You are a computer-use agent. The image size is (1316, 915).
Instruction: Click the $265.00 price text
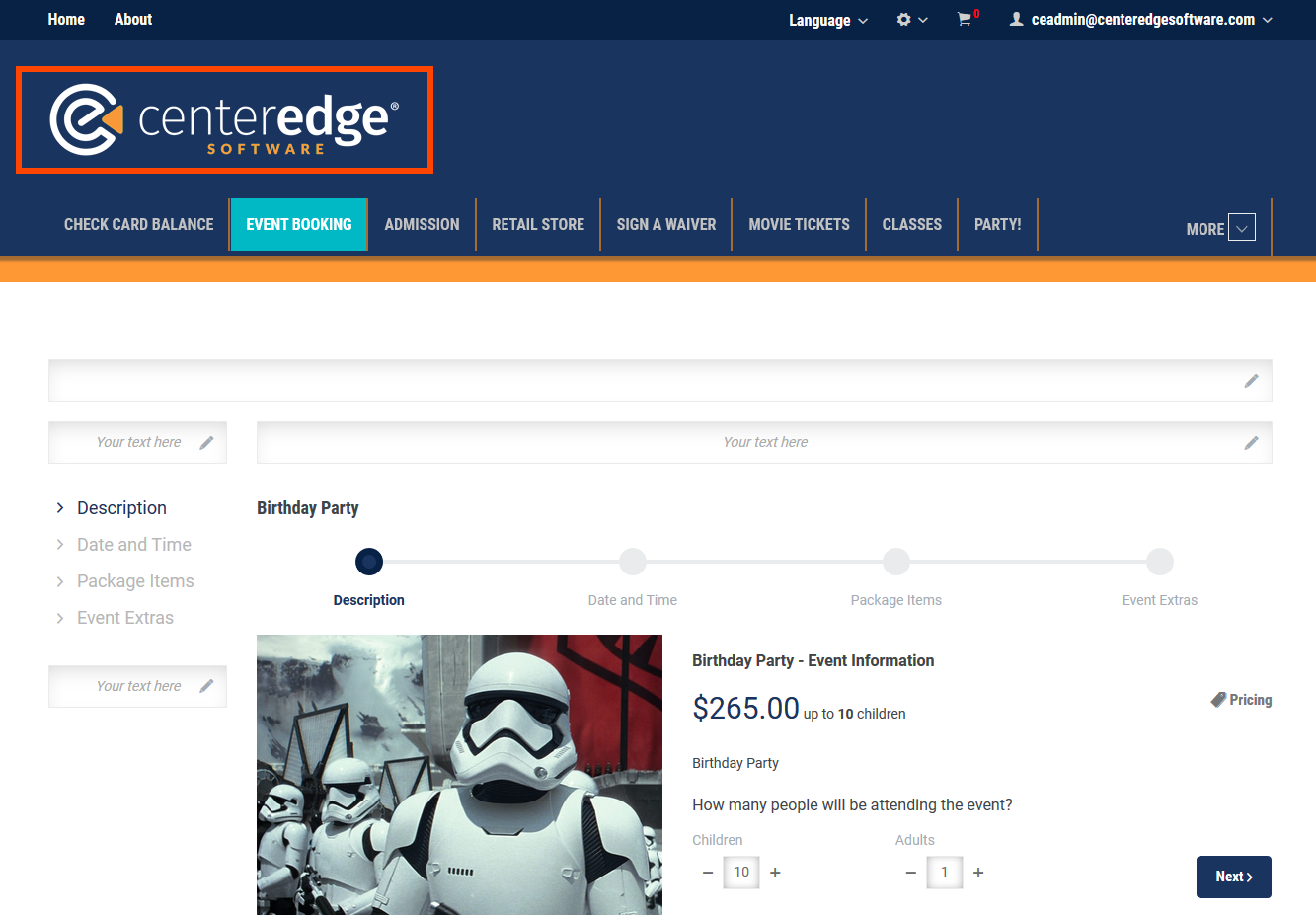[x=745, y=708]
